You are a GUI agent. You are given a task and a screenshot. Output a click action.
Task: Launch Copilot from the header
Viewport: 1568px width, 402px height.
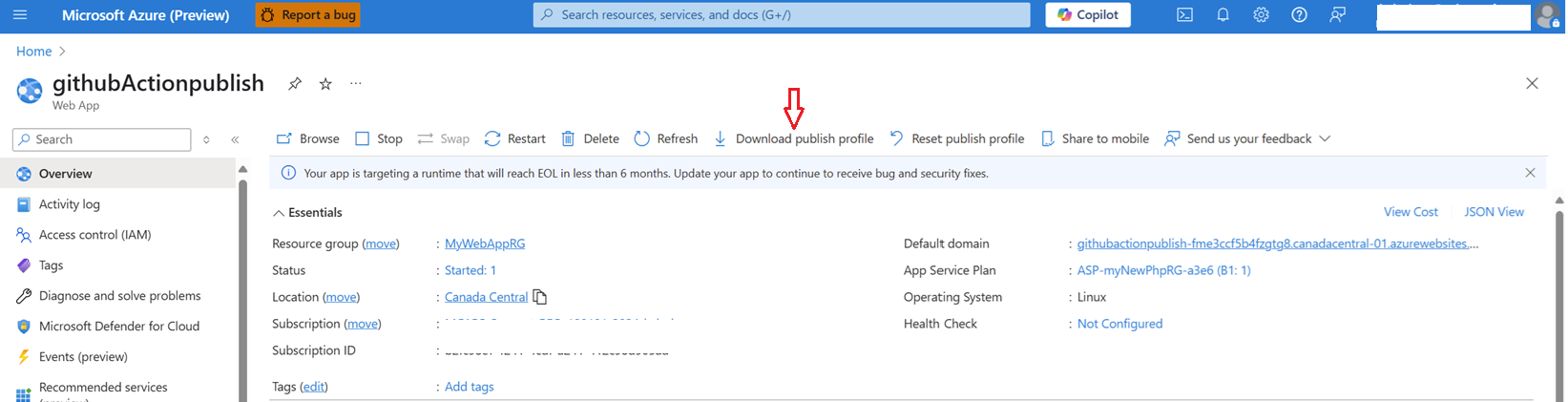click(x=1088, y=15)
